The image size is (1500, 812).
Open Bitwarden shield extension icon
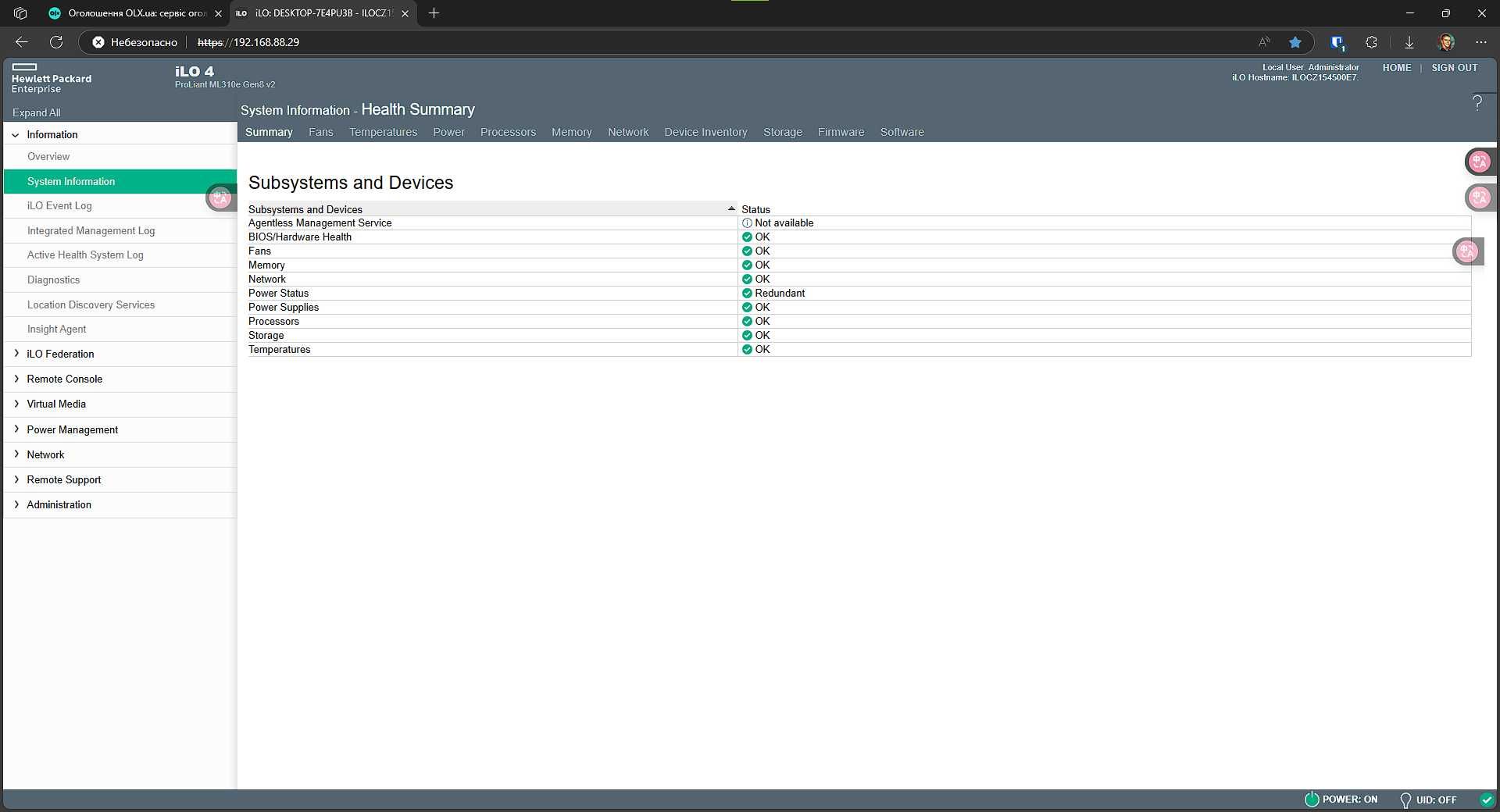click(1337, 42)
